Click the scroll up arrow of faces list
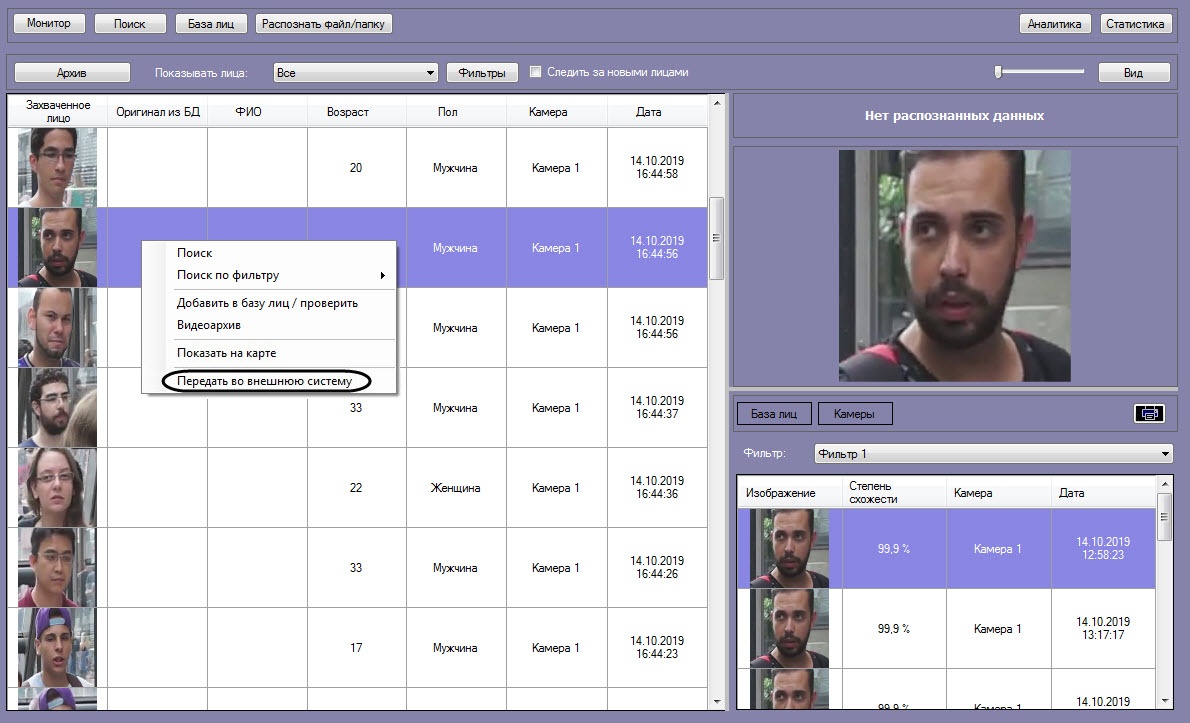Screen dimensions: 1190x723 pyautogui.click(x=717, y=102)
